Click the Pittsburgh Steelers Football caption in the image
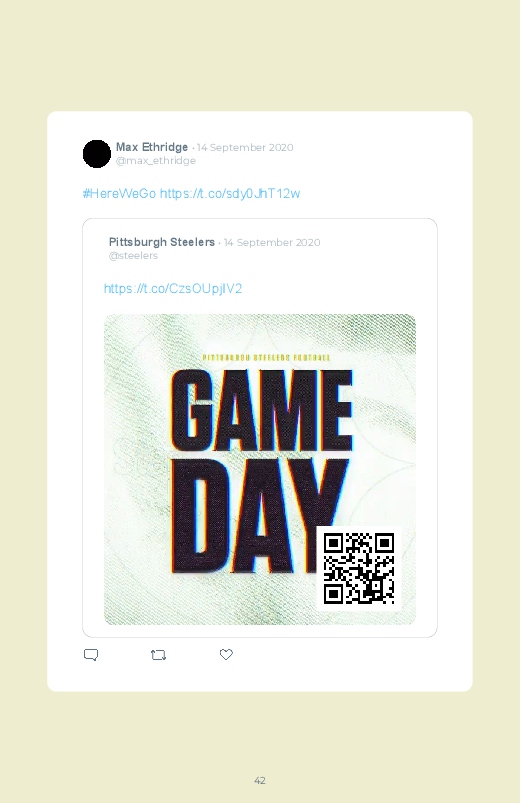 (x=266, y=357)
